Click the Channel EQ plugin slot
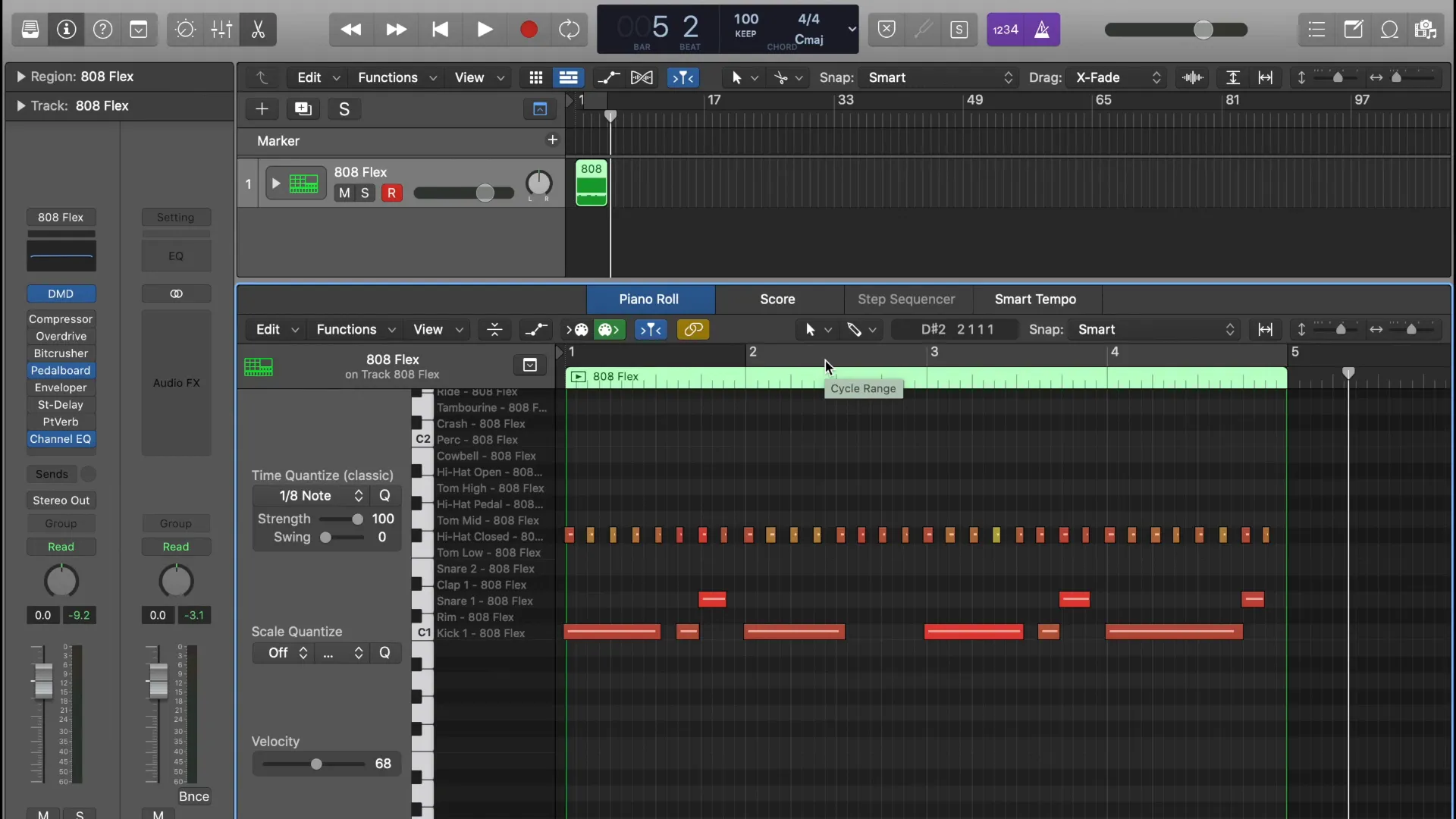Screen dimensions: 1456x819 [60, 438]
